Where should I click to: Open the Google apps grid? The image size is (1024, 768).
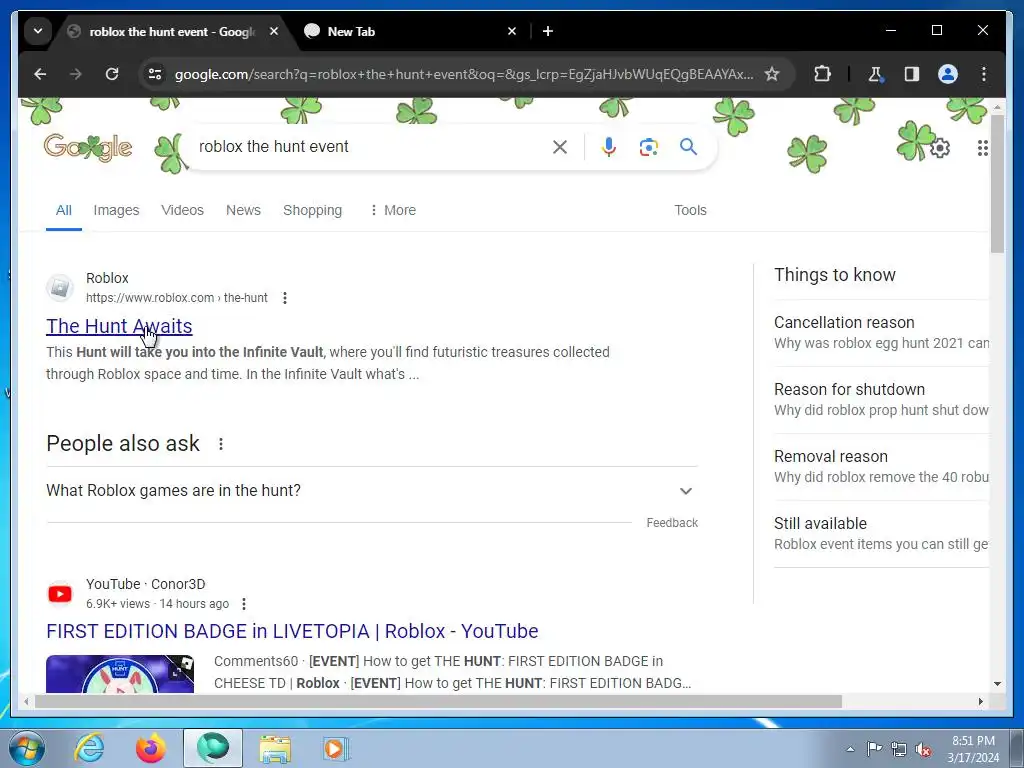pos(982,148)
